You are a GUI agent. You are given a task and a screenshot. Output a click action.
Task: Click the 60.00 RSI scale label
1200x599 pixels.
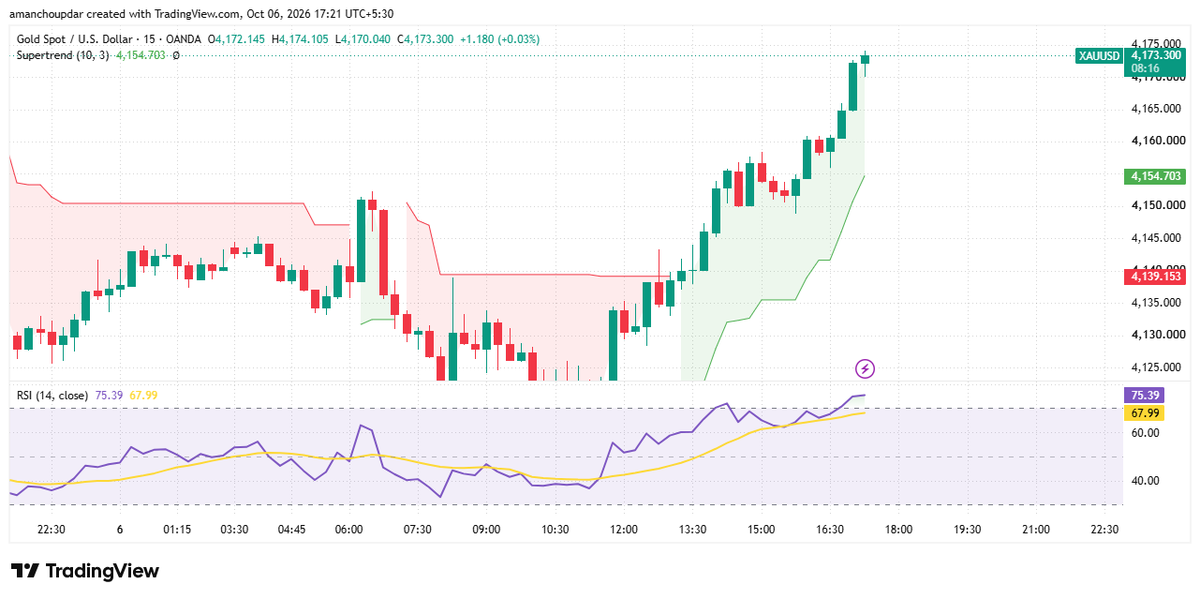(1145, 433)
